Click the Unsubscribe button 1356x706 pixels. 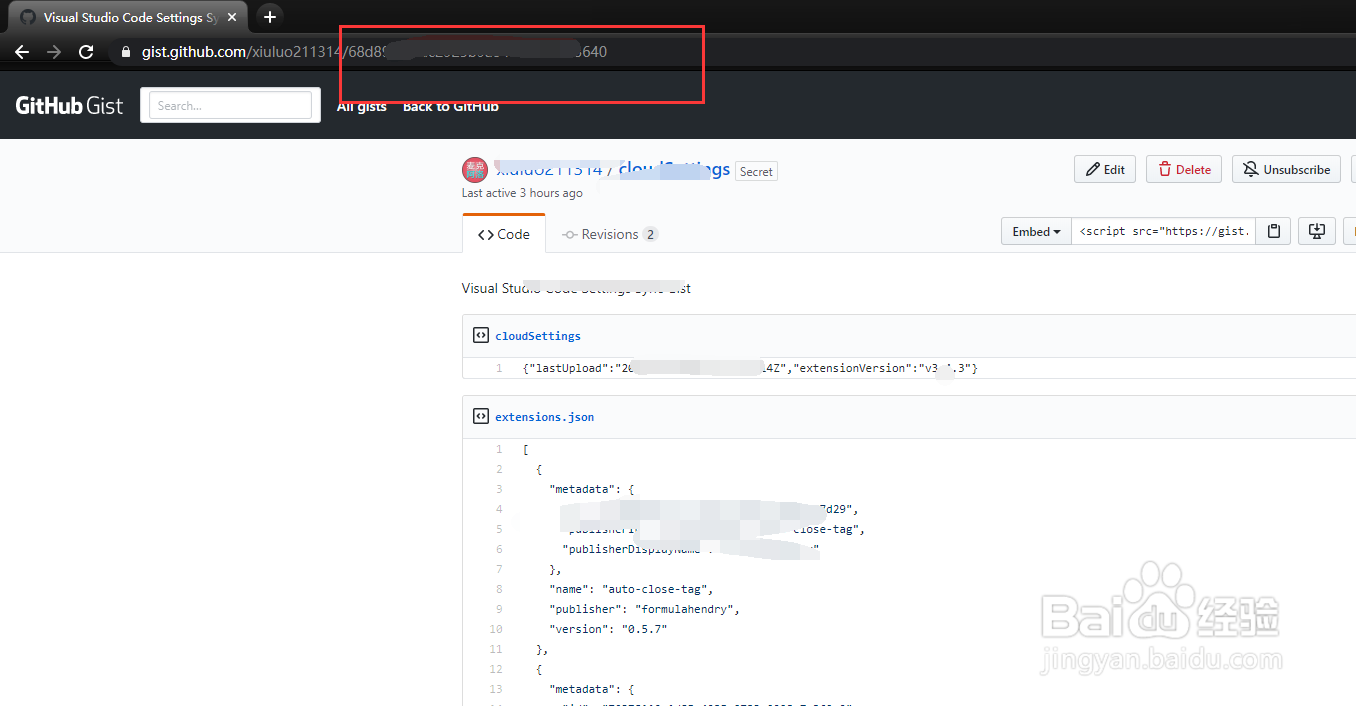coord(1287,170)
